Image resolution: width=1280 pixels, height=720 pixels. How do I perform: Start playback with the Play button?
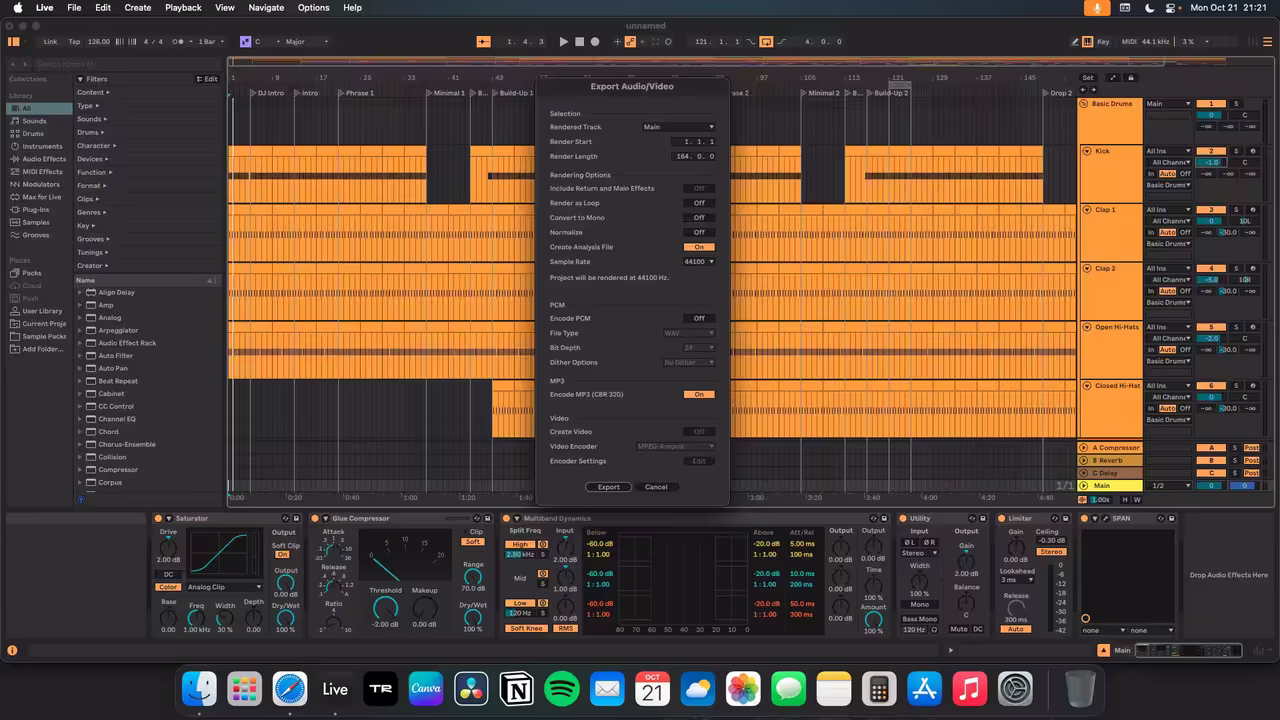[564, 42]
